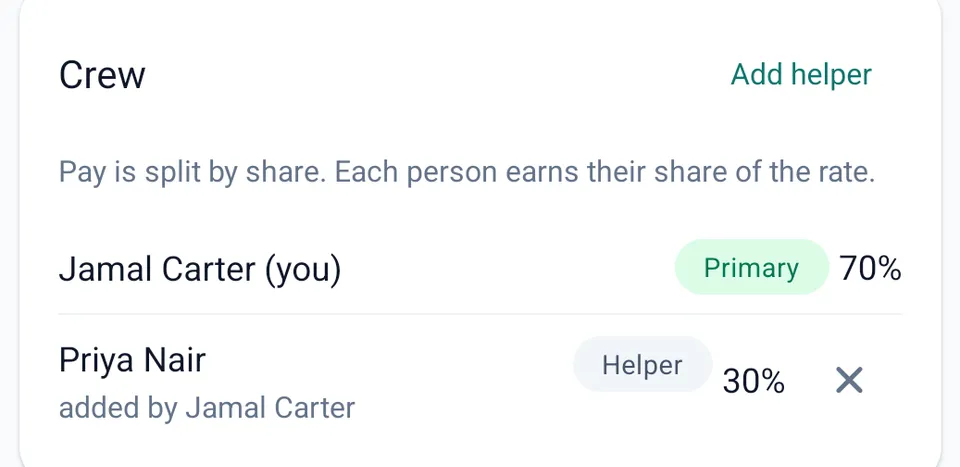This screenshot has height=467, width=960.
Task: Select the Priya Nair crew member name
Action: click(132, 361)
